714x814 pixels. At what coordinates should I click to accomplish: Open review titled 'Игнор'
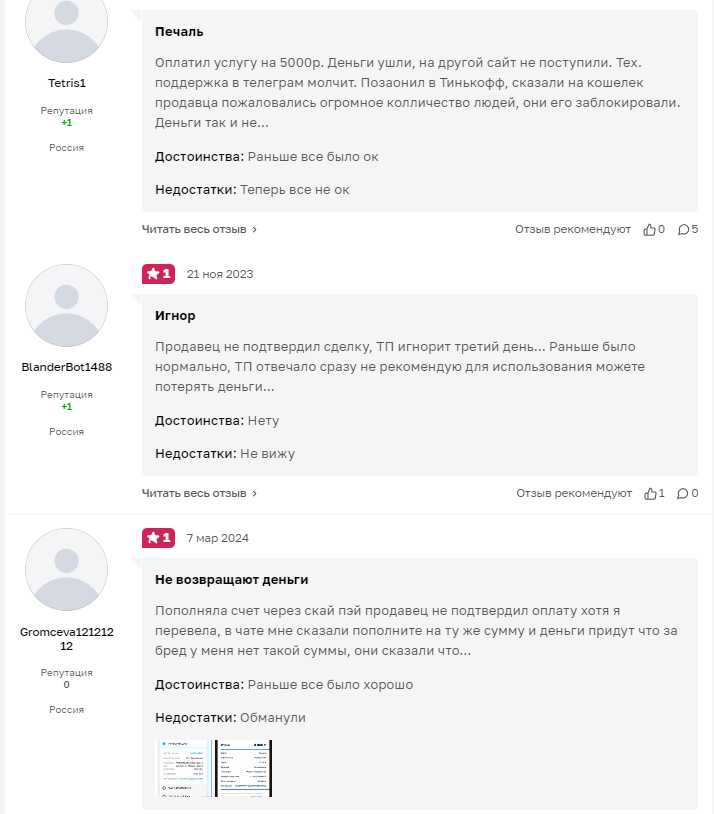pyautogui.click(x=175, y=316)
